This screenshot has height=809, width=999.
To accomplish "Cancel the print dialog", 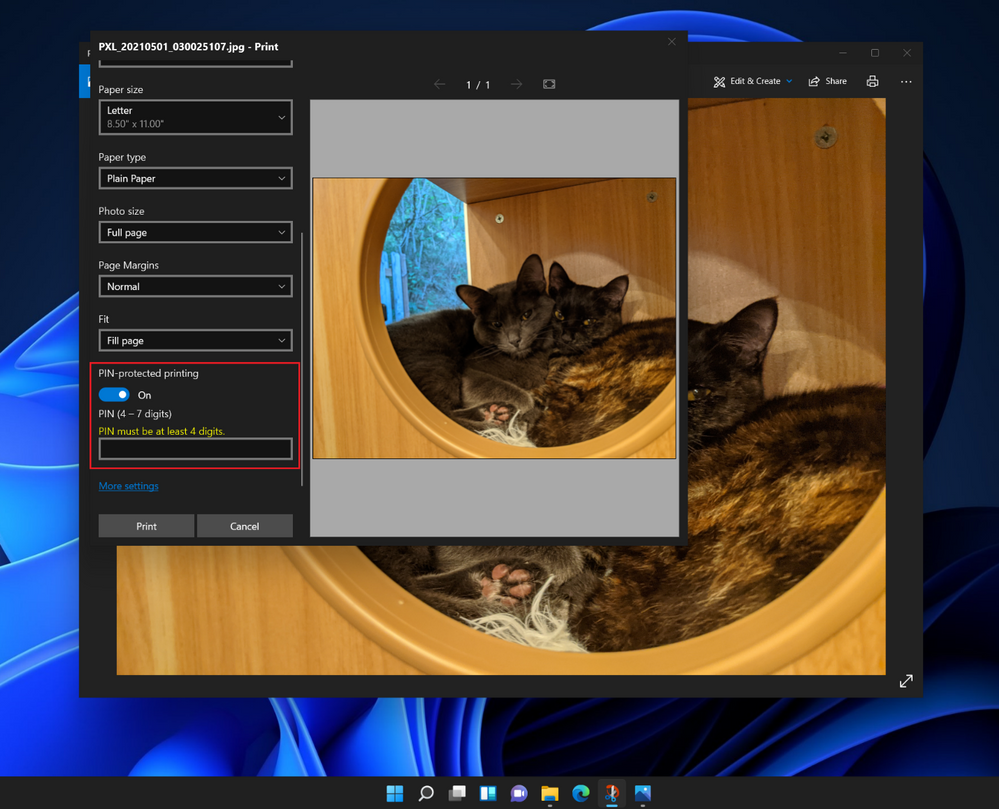I will click(244, 525).
